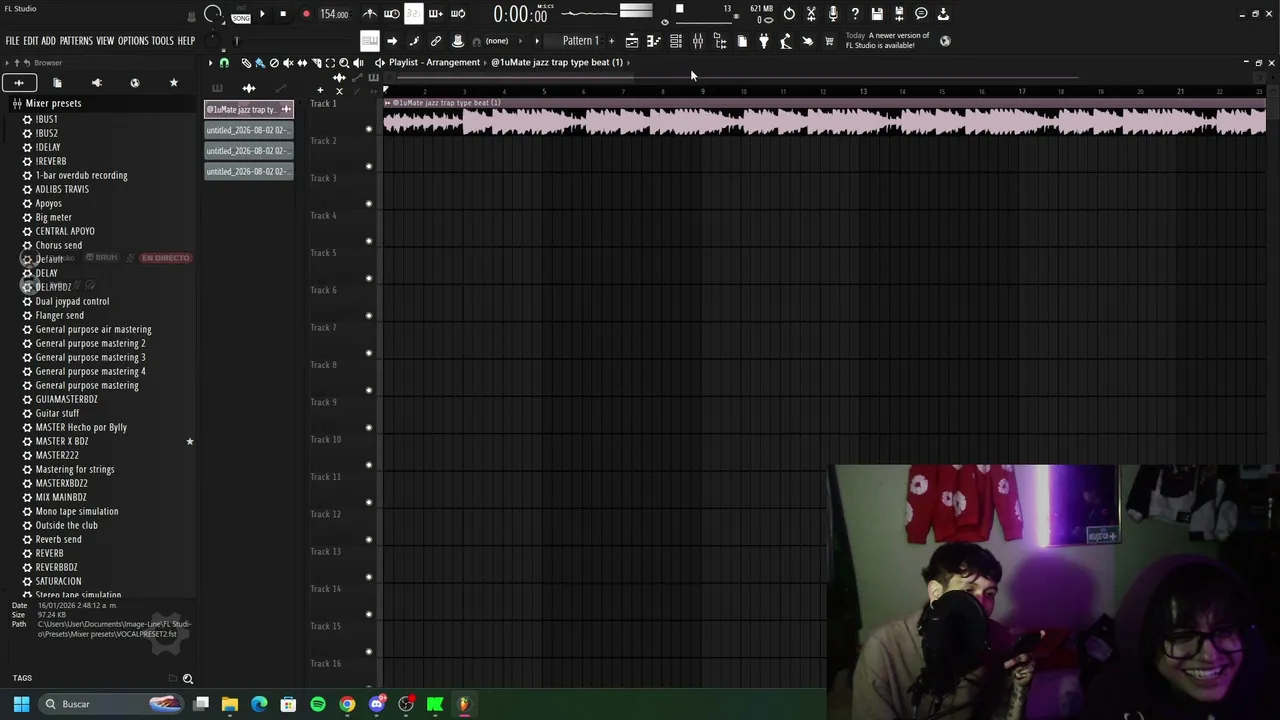Toggle the playlist magnet snap icon
The image size is (1280, 720).
point(224,63)
